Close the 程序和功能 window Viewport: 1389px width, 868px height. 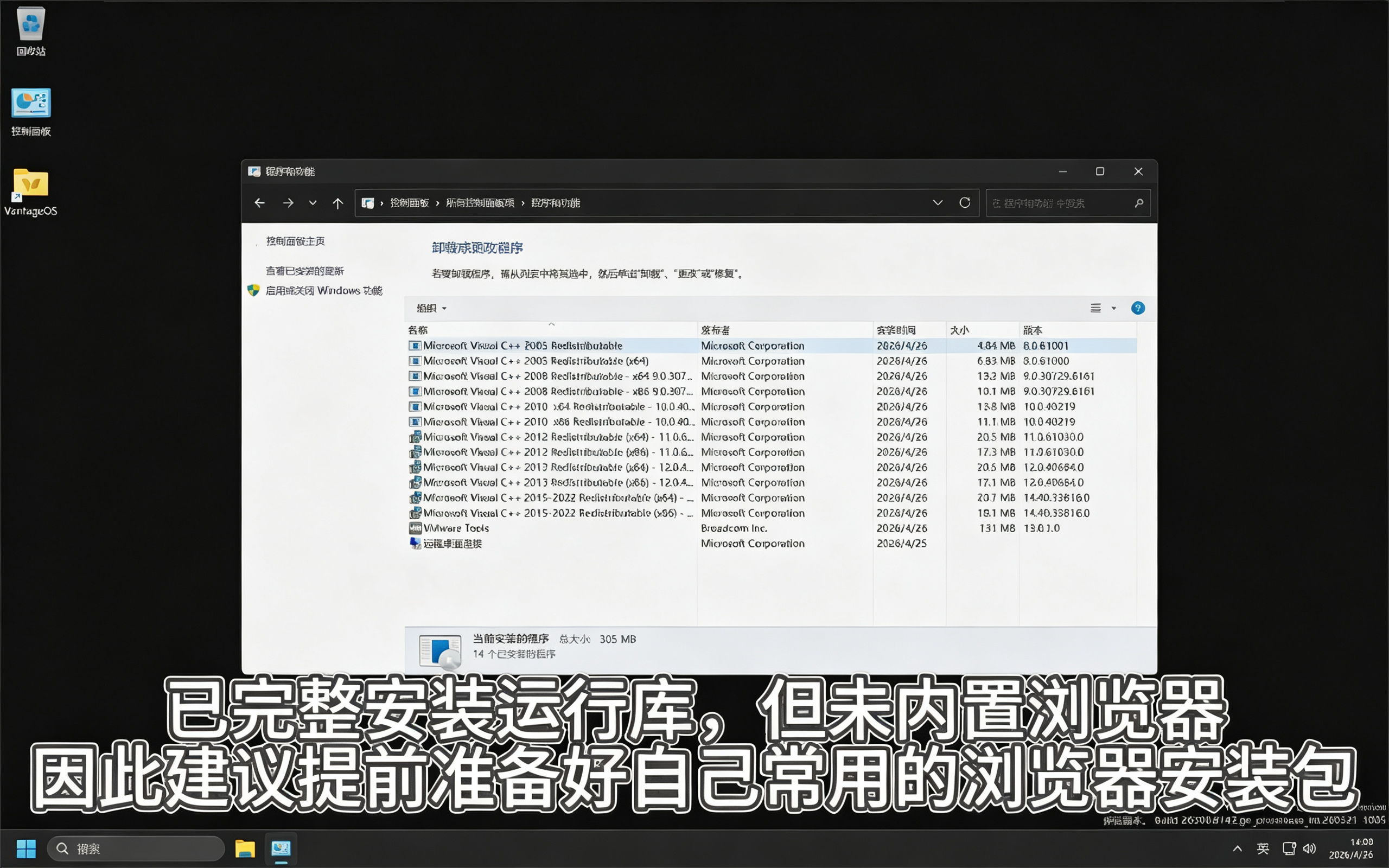point(1139,171)
